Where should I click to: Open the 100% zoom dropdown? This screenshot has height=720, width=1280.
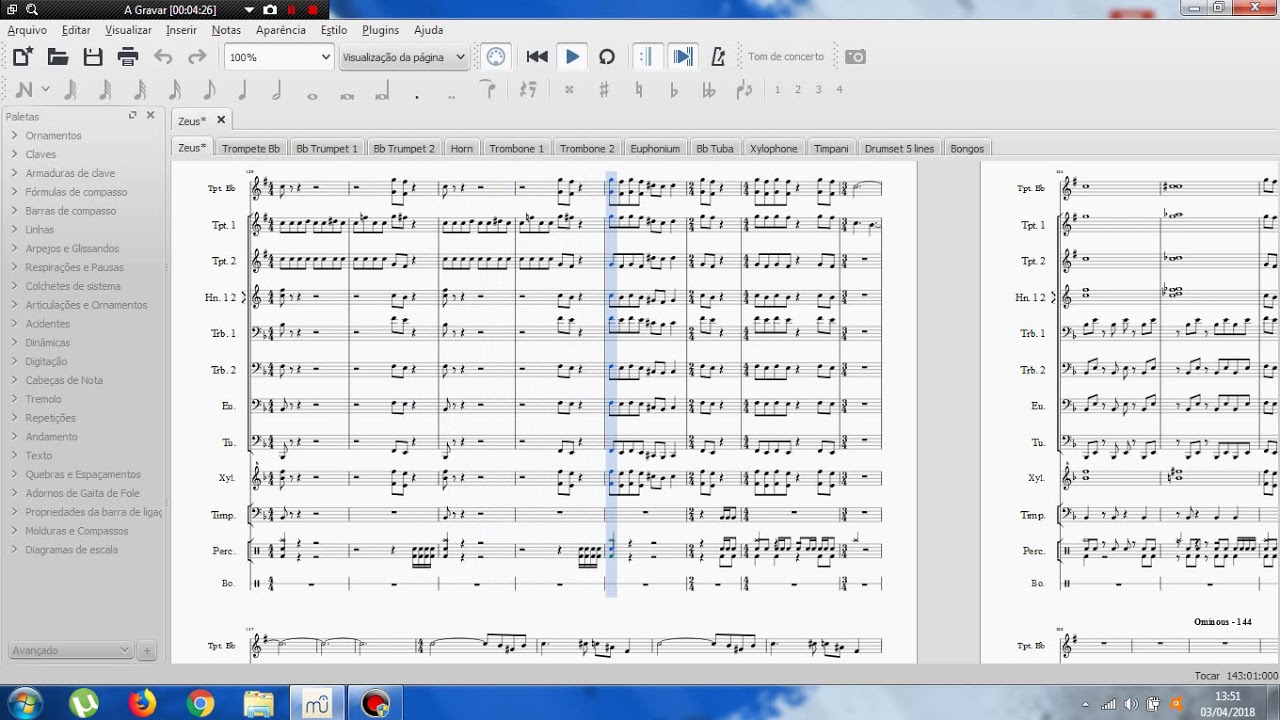coord(279,57)
